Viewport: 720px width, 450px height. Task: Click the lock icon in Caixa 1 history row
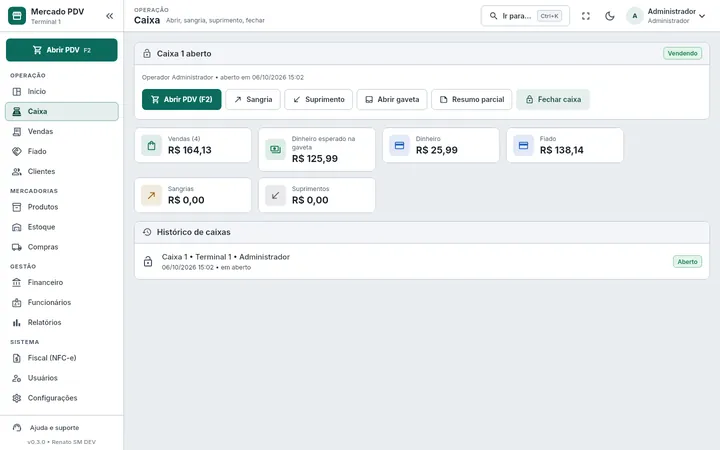148,262
